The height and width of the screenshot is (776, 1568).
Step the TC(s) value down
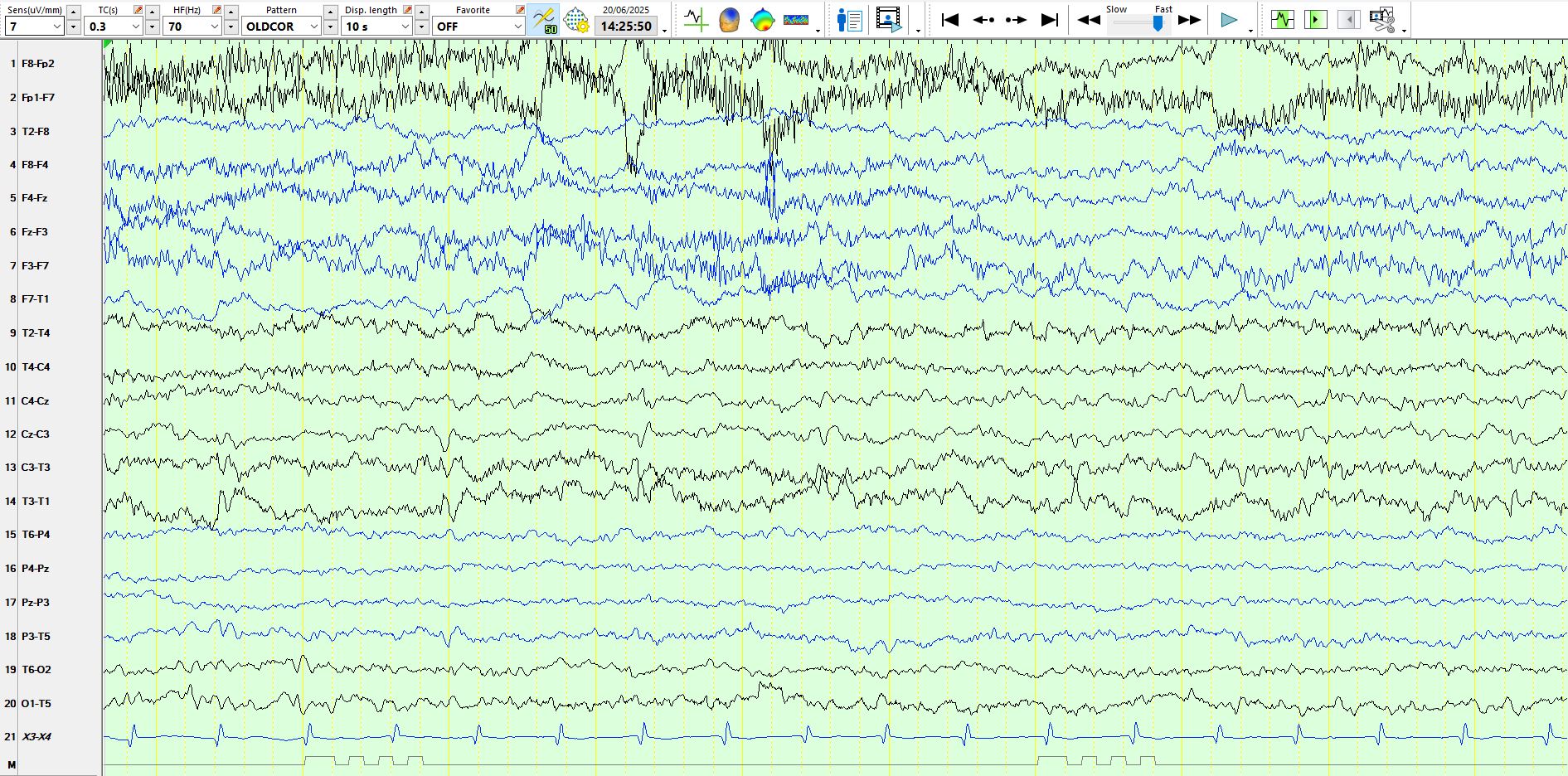tap(152, 27)
